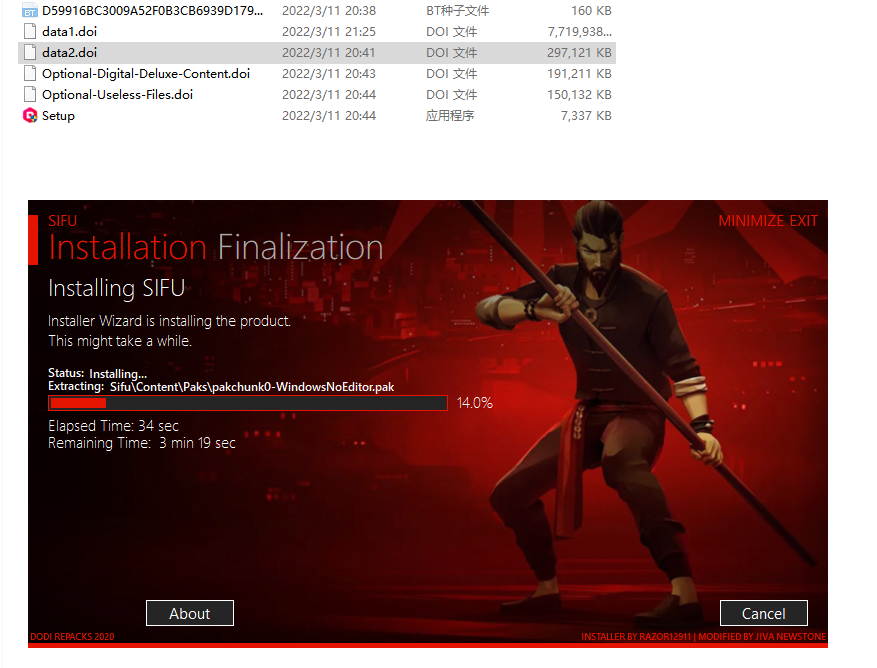This screenshot has height=668, width=877.
Task: Click the Optional-Useless-Files.doi file icon
Action: [x=30, y=95]
